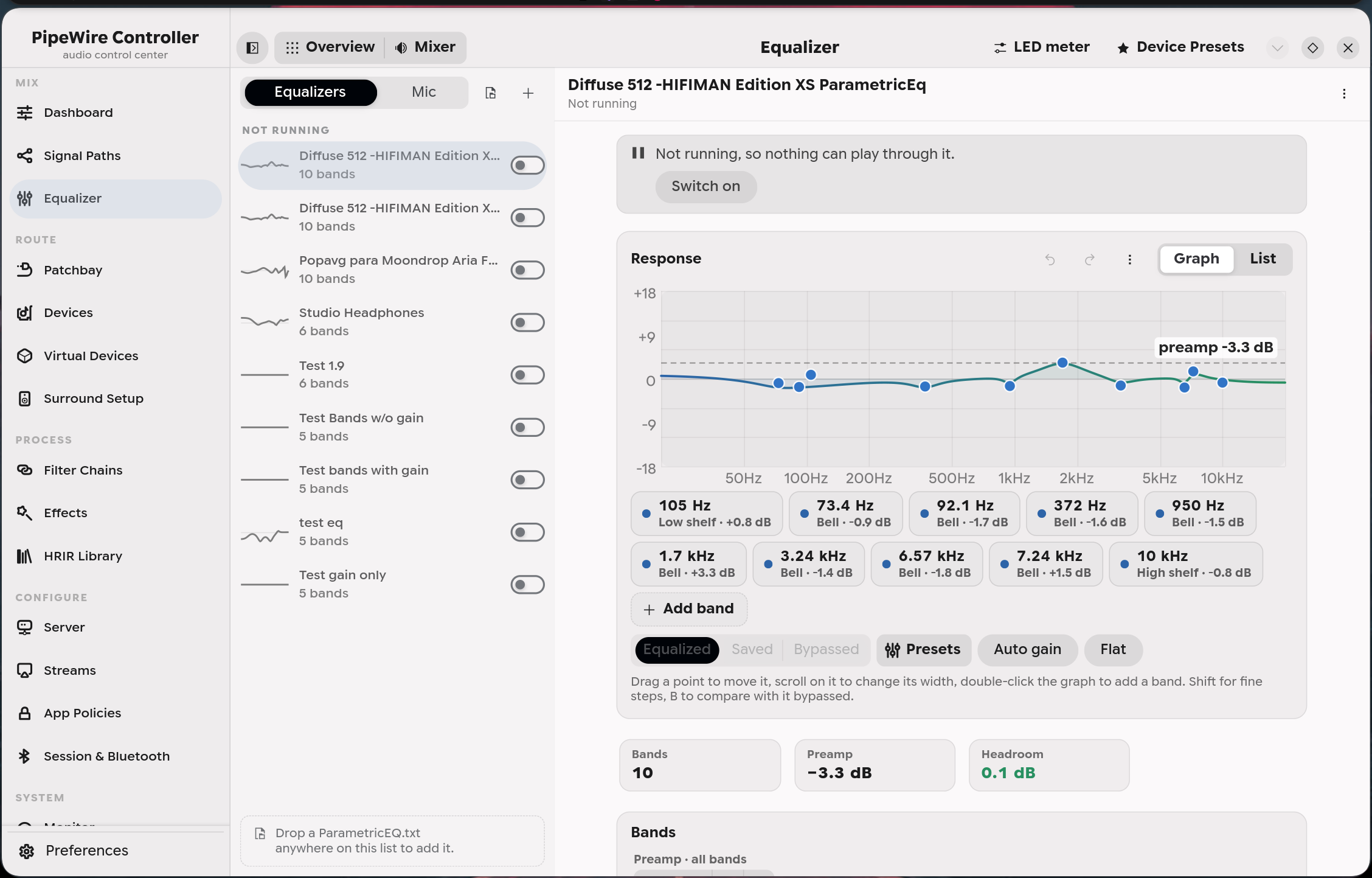
Task: Open the LED meter option
Action: point(1041,47)
